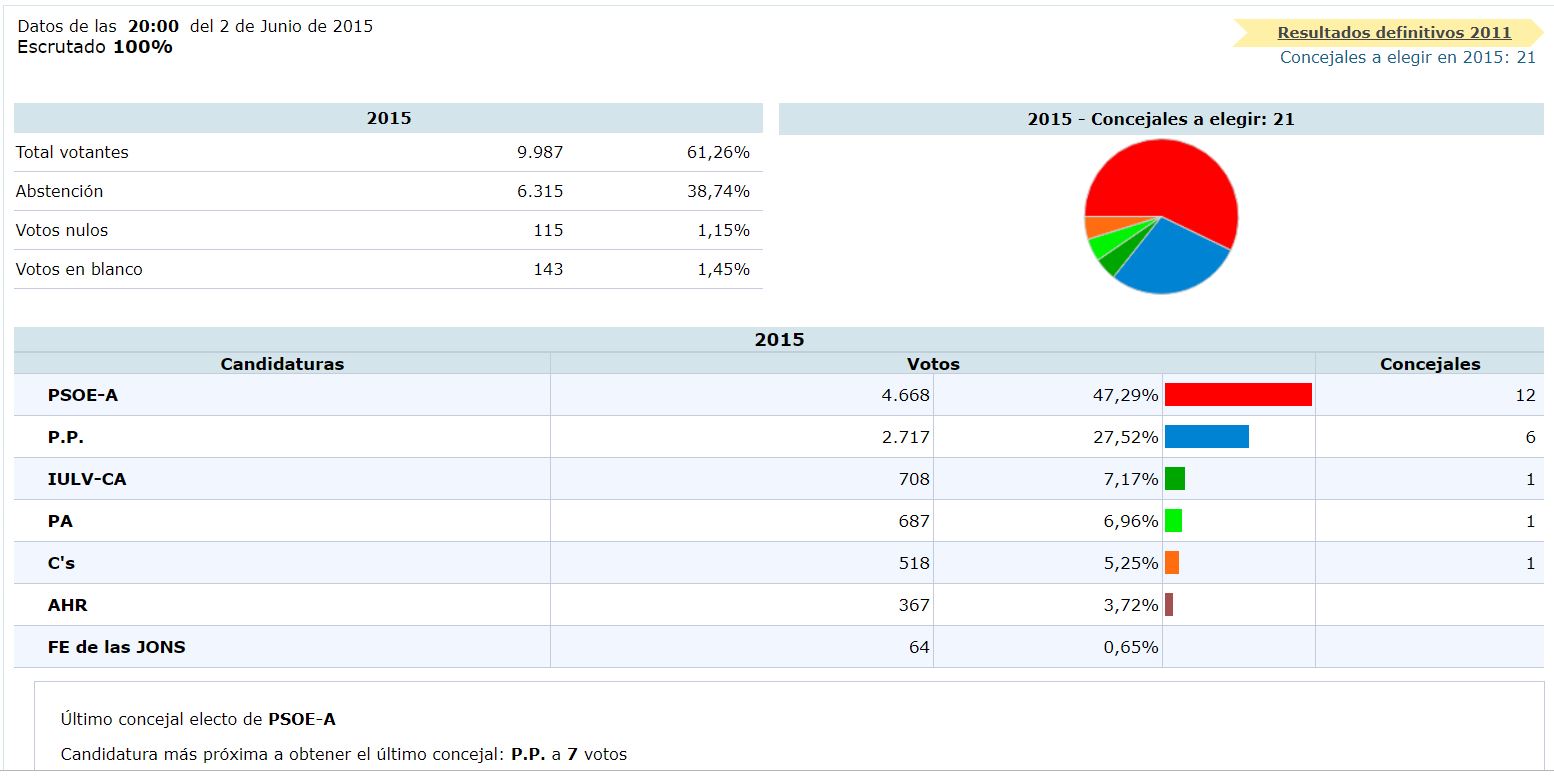Click the brown AHR vote bar
The height and width of the screenshot is (776, 1554).
point(1168,605)
